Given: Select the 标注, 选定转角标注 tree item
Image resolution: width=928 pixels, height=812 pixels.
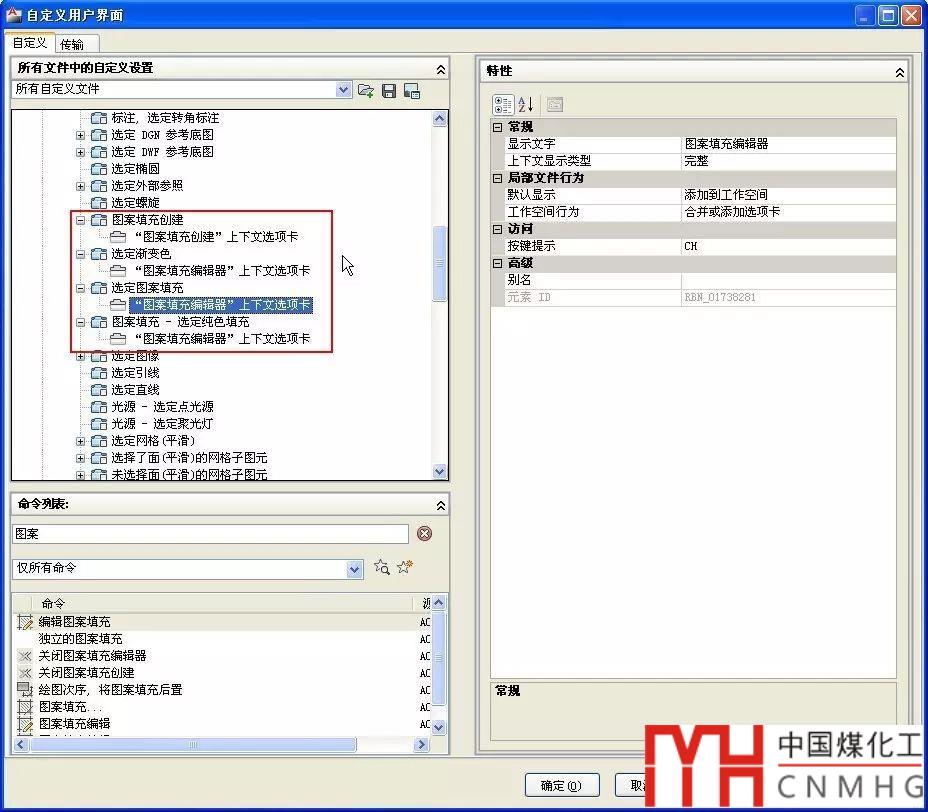Looking at the screenshot, I should pyautogui.click(x=165, y=118).
